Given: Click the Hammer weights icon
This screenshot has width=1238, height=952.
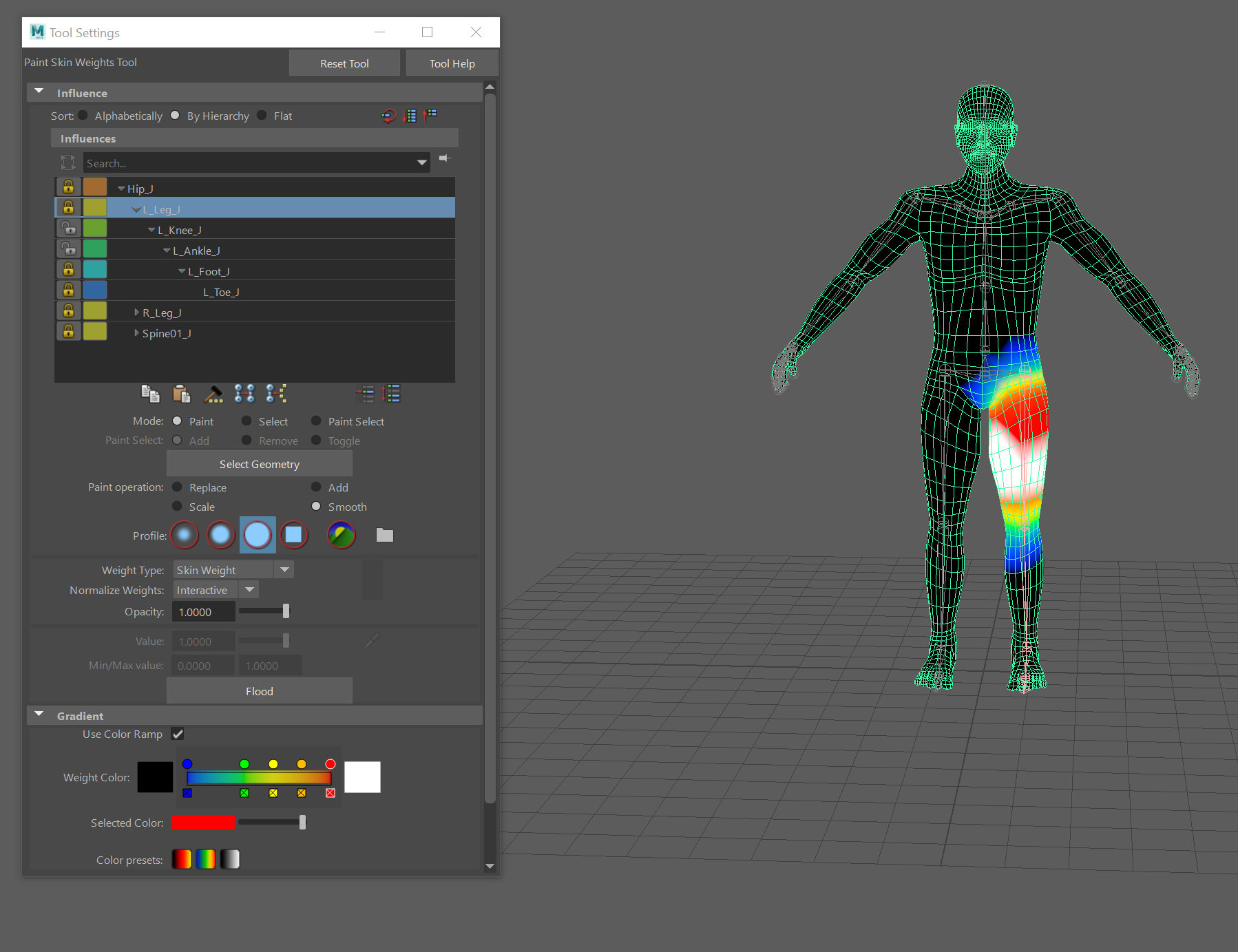Looking at the screenshot, I should pos(213,394).
